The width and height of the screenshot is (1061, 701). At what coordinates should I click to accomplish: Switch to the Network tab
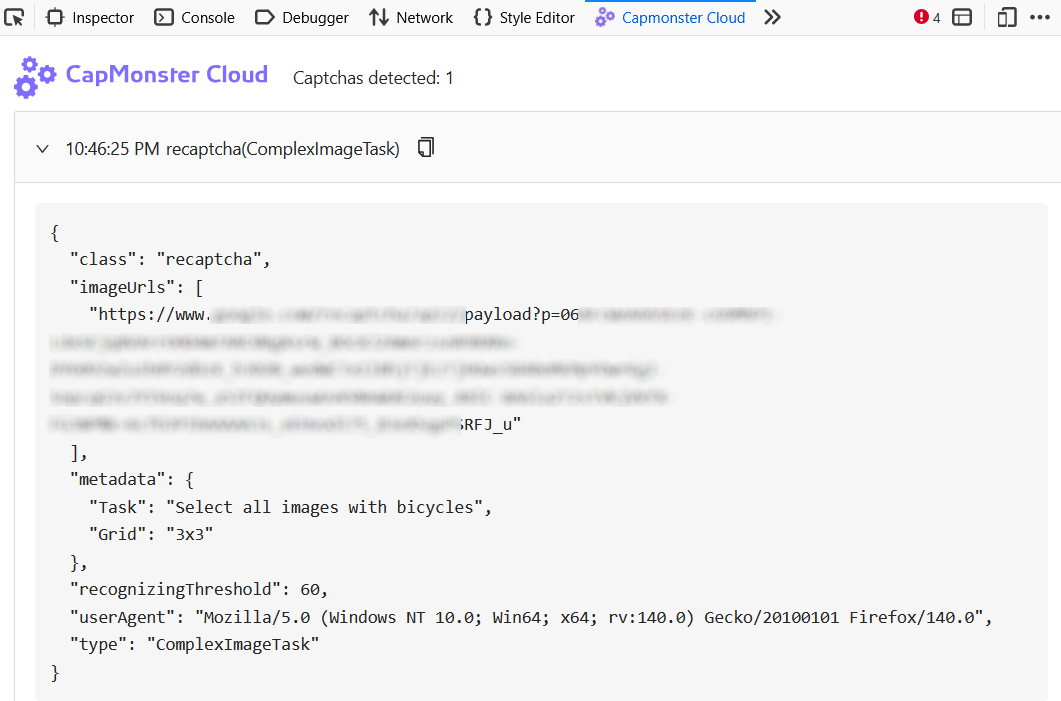[411, 17]
